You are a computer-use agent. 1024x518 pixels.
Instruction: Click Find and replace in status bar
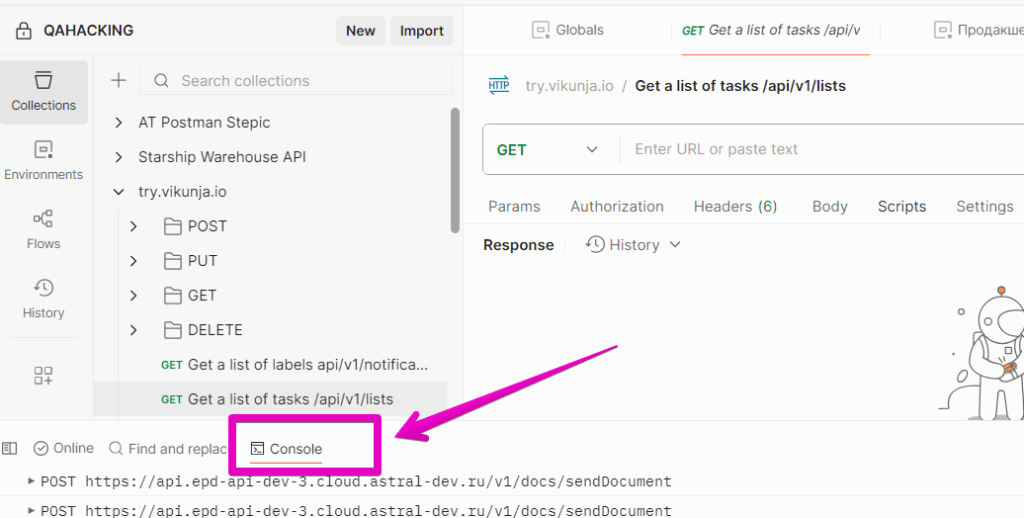click(x=168, y=449)
